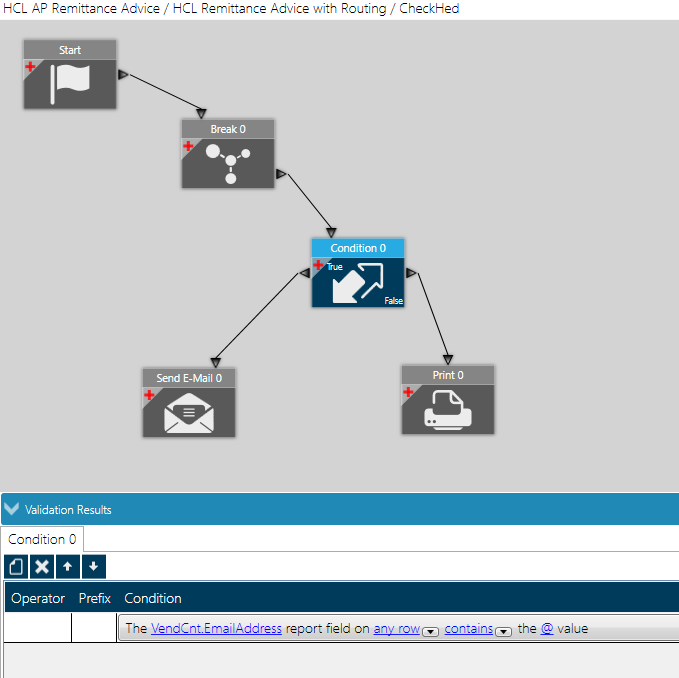This screenshot has width=679, height=678.
Task: Click the Validation Results header text
Action: pyautogui.click(x=68, y=510)
